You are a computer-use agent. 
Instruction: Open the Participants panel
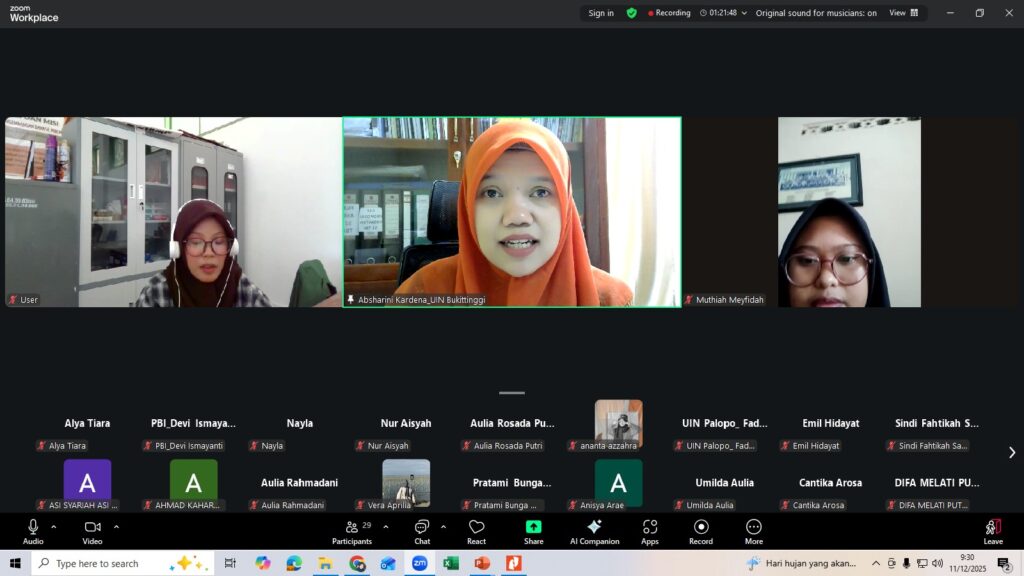[351, 531]
